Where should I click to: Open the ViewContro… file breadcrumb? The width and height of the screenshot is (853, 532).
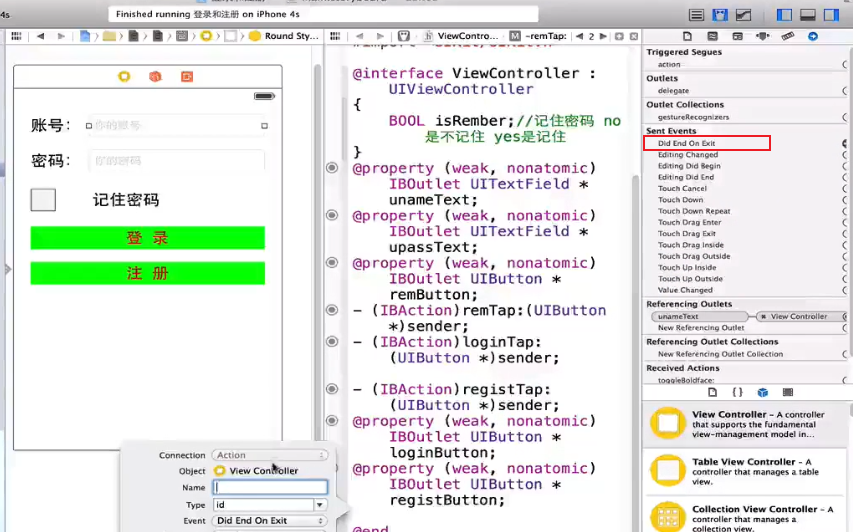460,36
